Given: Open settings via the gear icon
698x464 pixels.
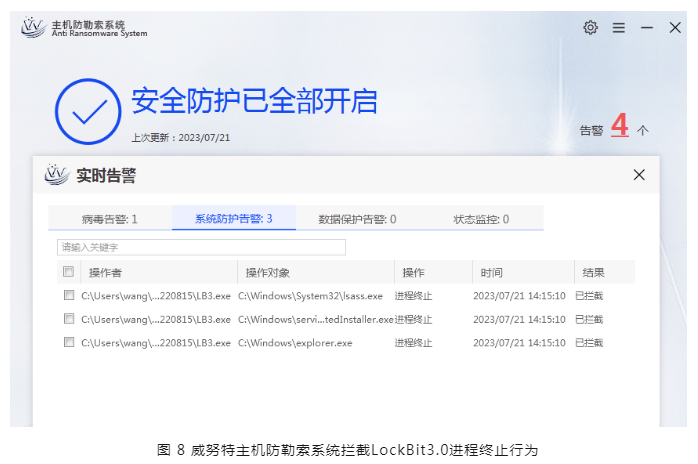Looking at the screenshot, I should point(590,27).
